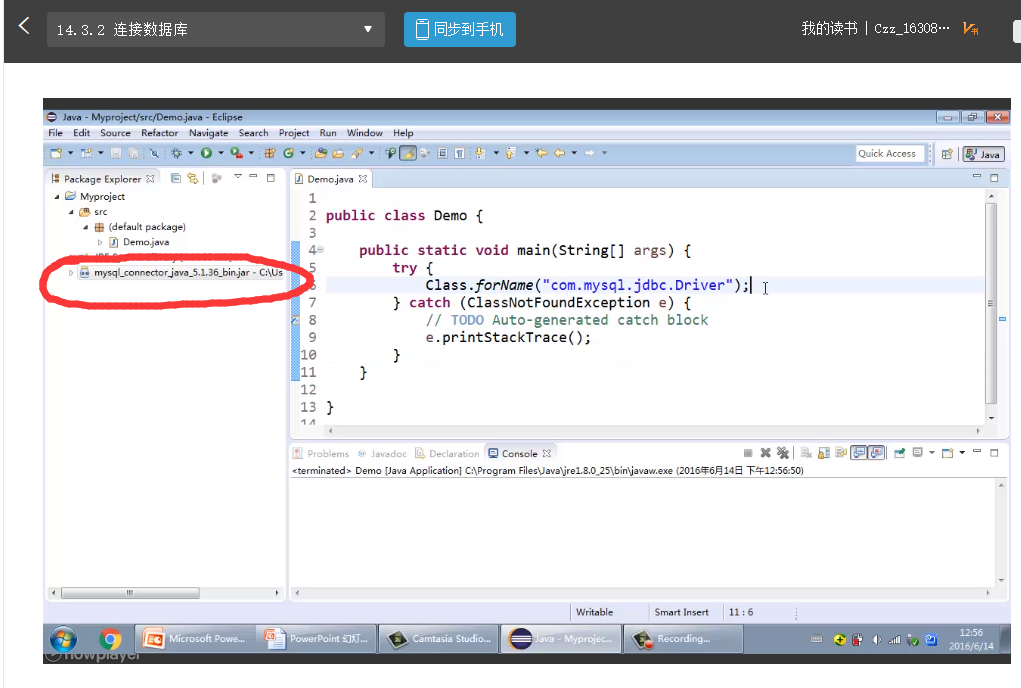Click the Run Last Tool icon
The height and width of the screenshot is (688, 1021).
pos(236,153)
